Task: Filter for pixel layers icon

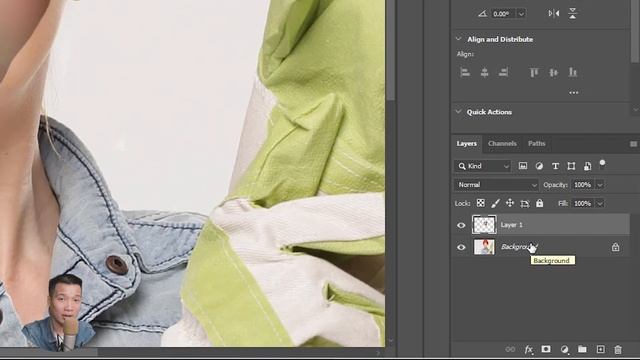Action: 523,166
